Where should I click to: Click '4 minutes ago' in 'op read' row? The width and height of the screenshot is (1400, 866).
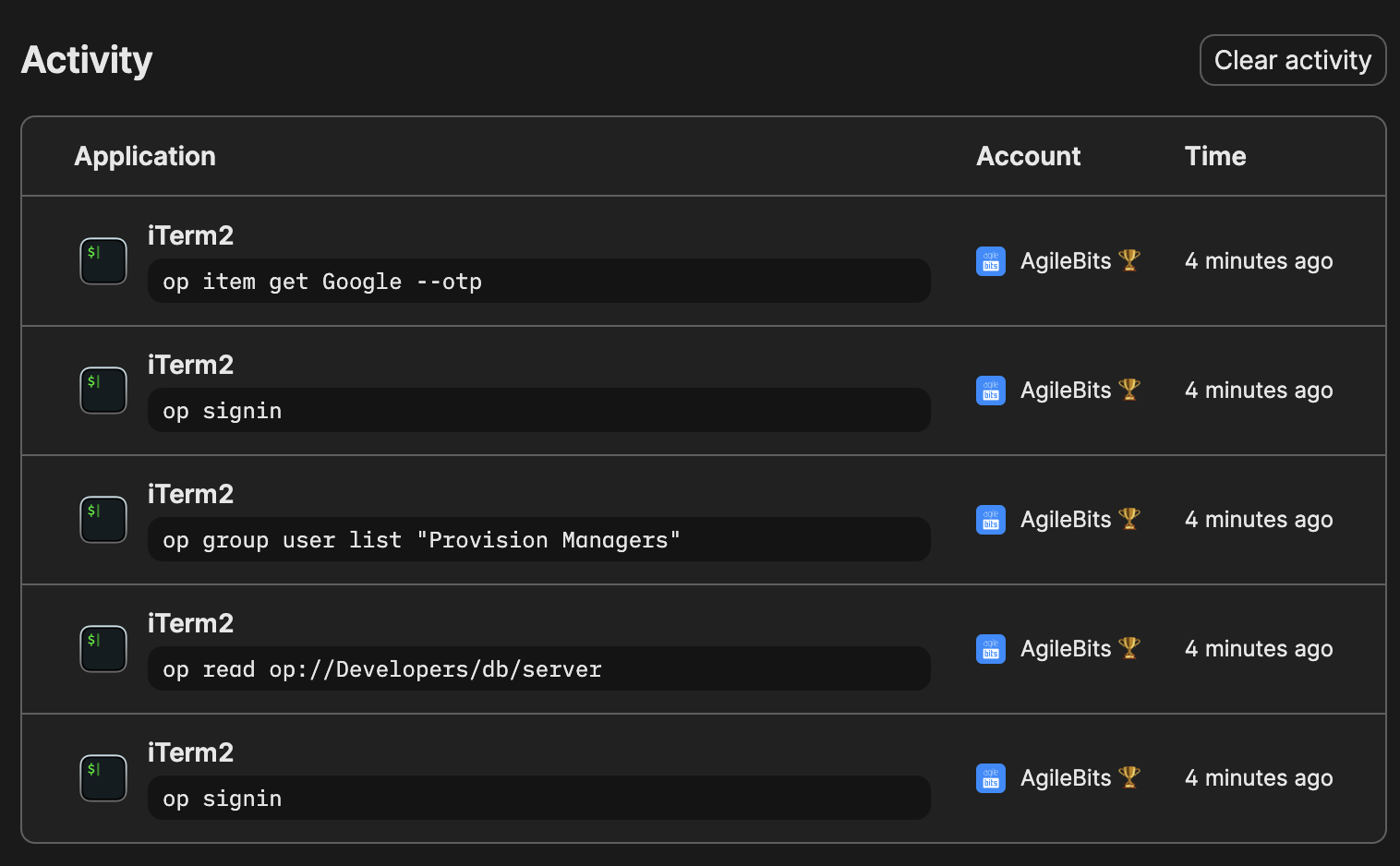pos(1259,649)
